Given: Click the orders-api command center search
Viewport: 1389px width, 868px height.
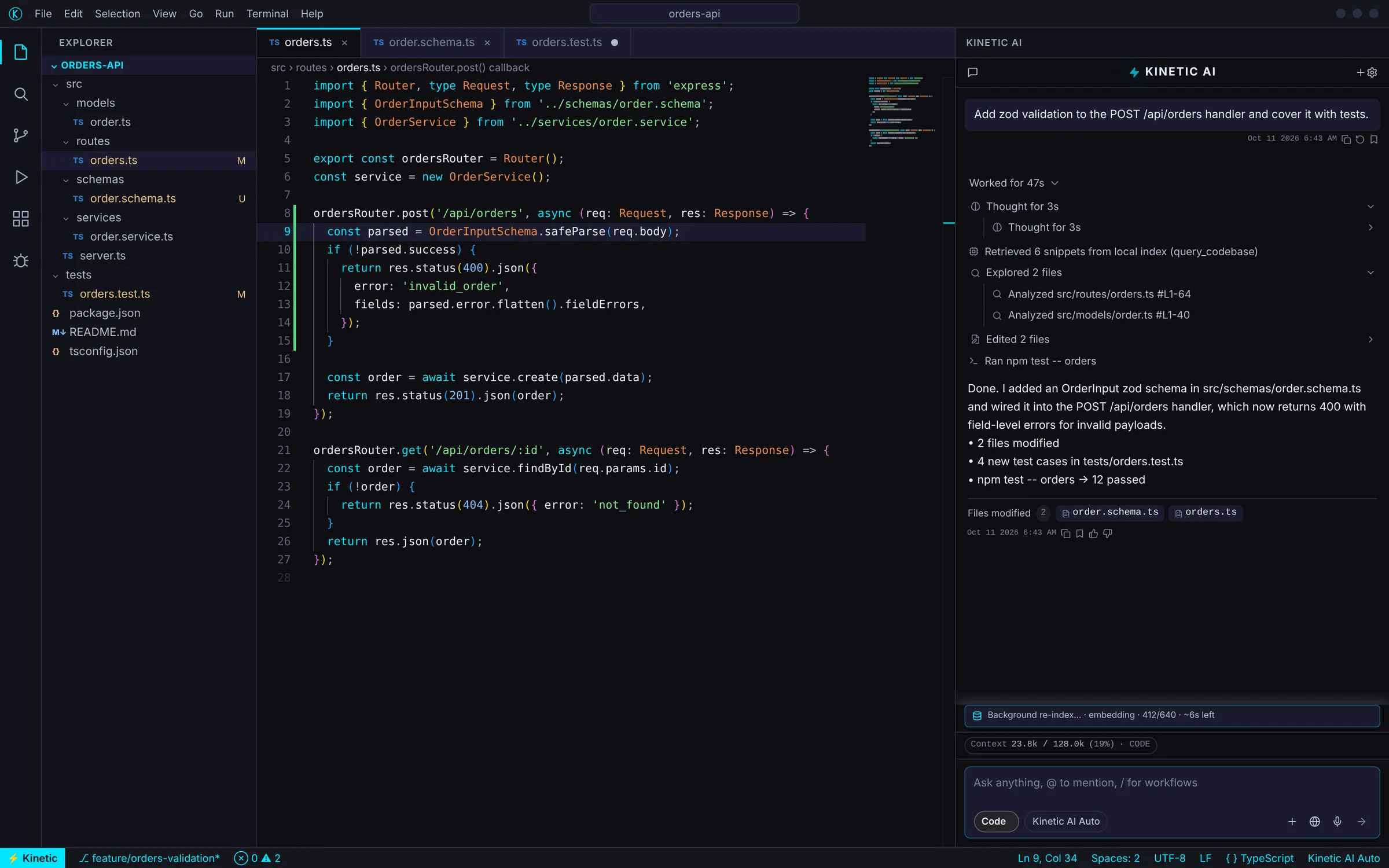Looking at the screenshot, I should click(x=694, y=13).
